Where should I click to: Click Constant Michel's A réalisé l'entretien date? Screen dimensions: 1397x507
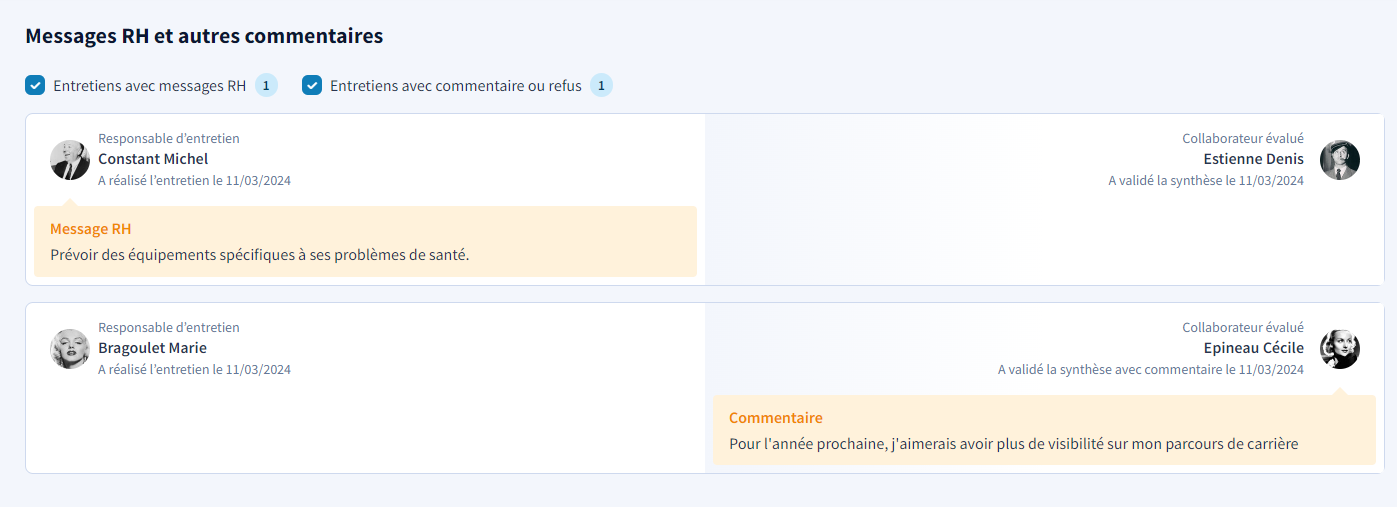tap(194, 181)
